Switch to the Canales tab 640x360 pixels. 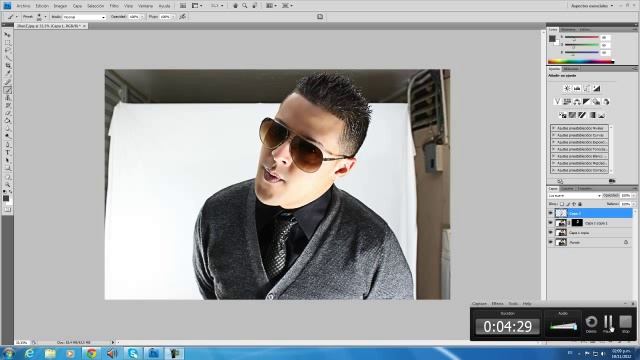pyautogui.click(x=567, y=189)
